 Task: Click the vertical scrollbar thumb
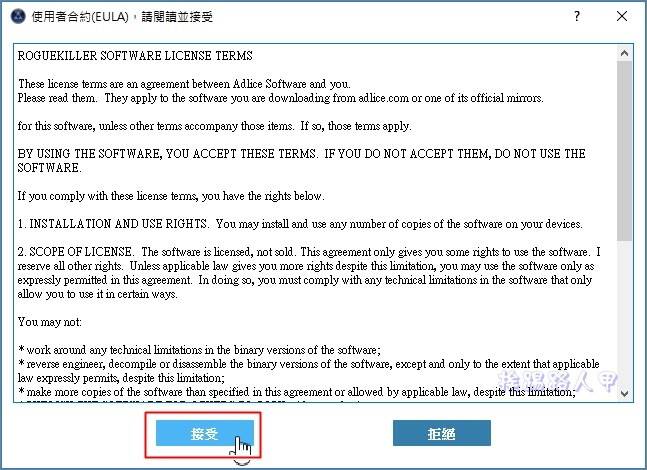[625, 151]
